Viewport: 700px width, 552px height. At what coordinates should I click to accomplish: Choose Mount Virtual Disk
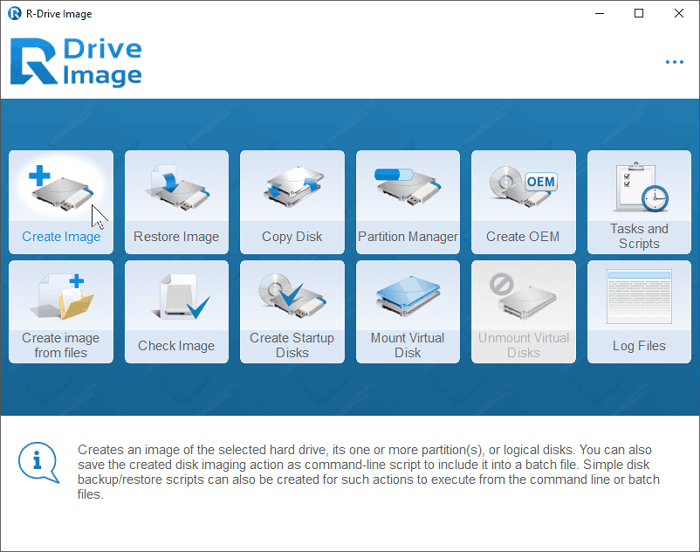408,300
